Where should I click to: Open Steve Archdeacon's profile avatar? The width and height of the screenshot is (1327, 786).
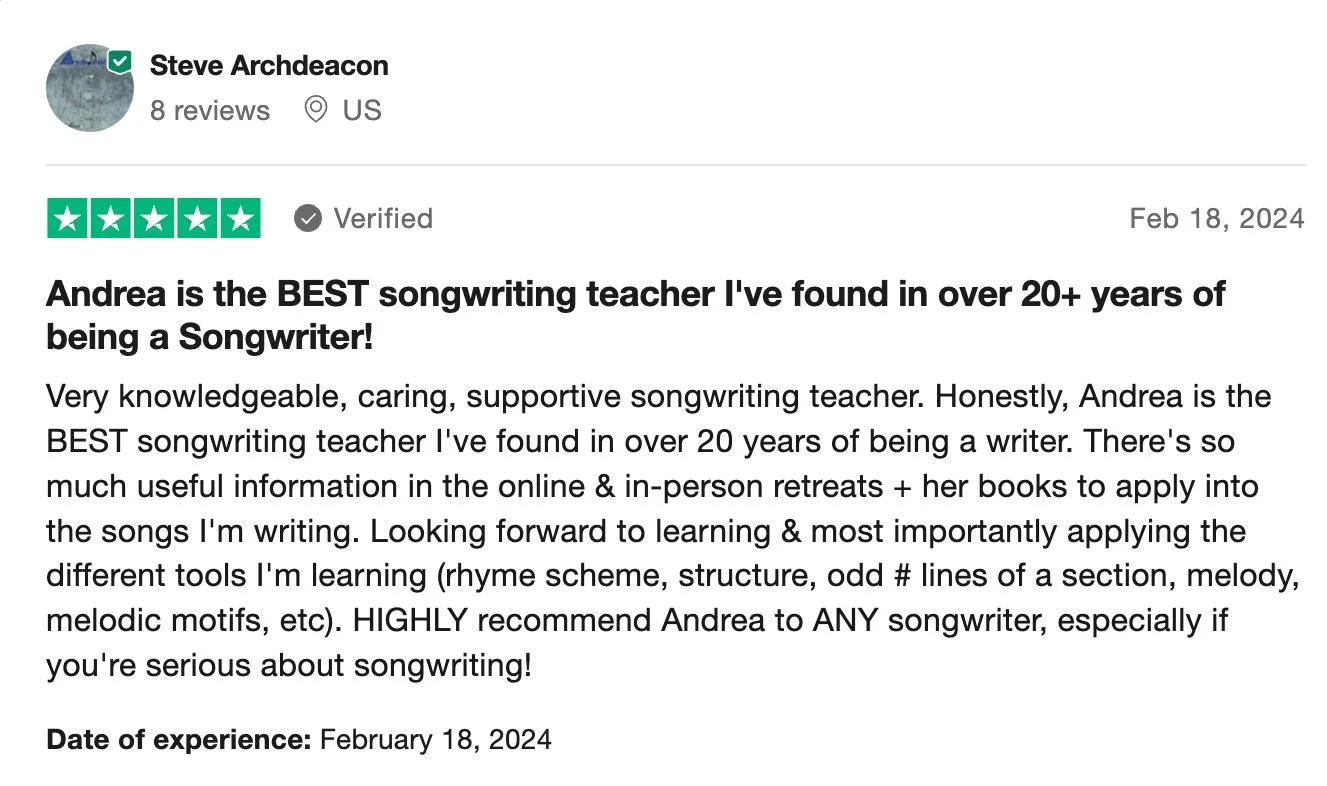(x=90, y=88)
